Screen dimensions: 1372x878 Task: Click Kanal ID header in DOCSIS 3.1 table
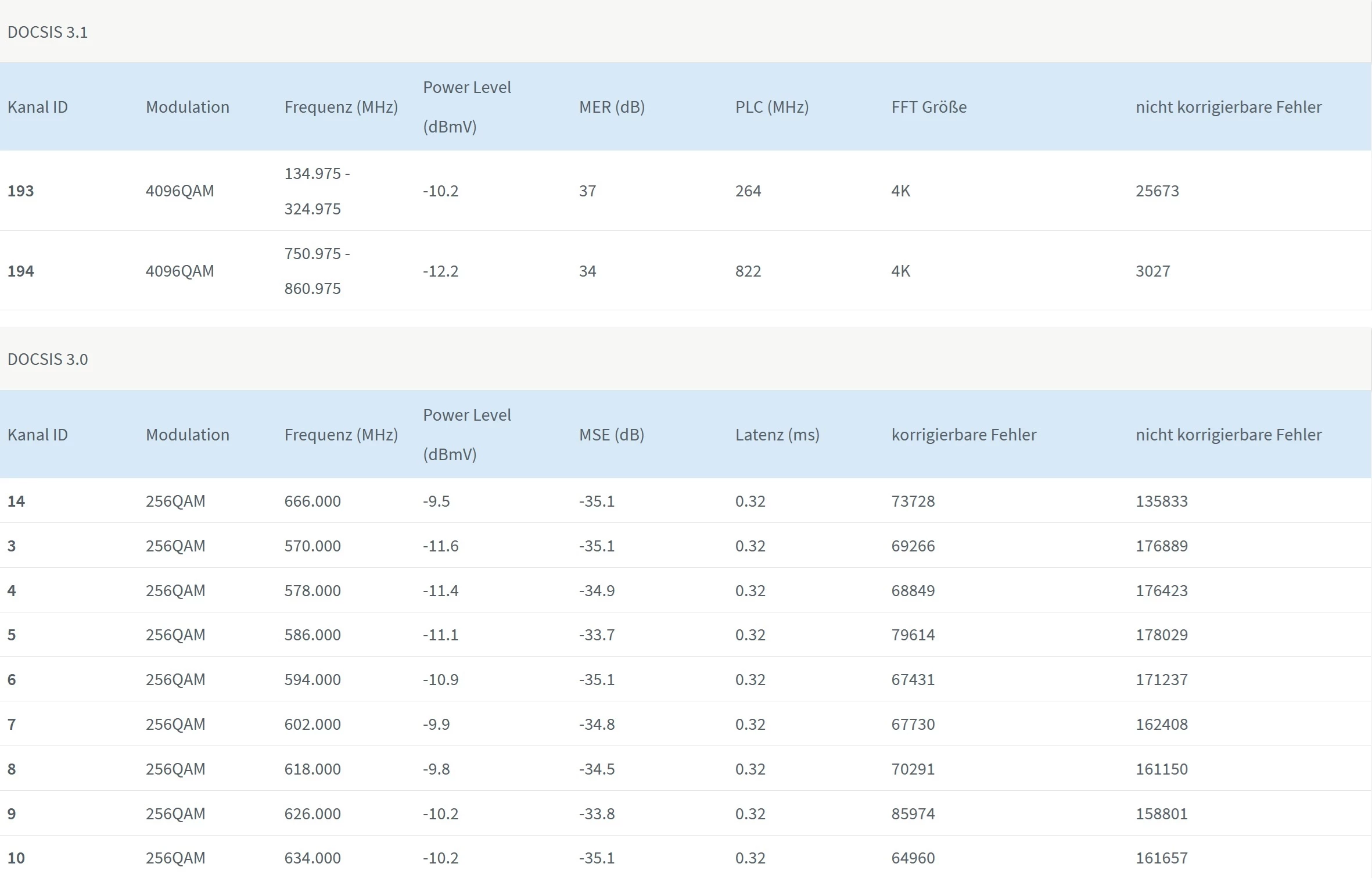tap(38, 107)
